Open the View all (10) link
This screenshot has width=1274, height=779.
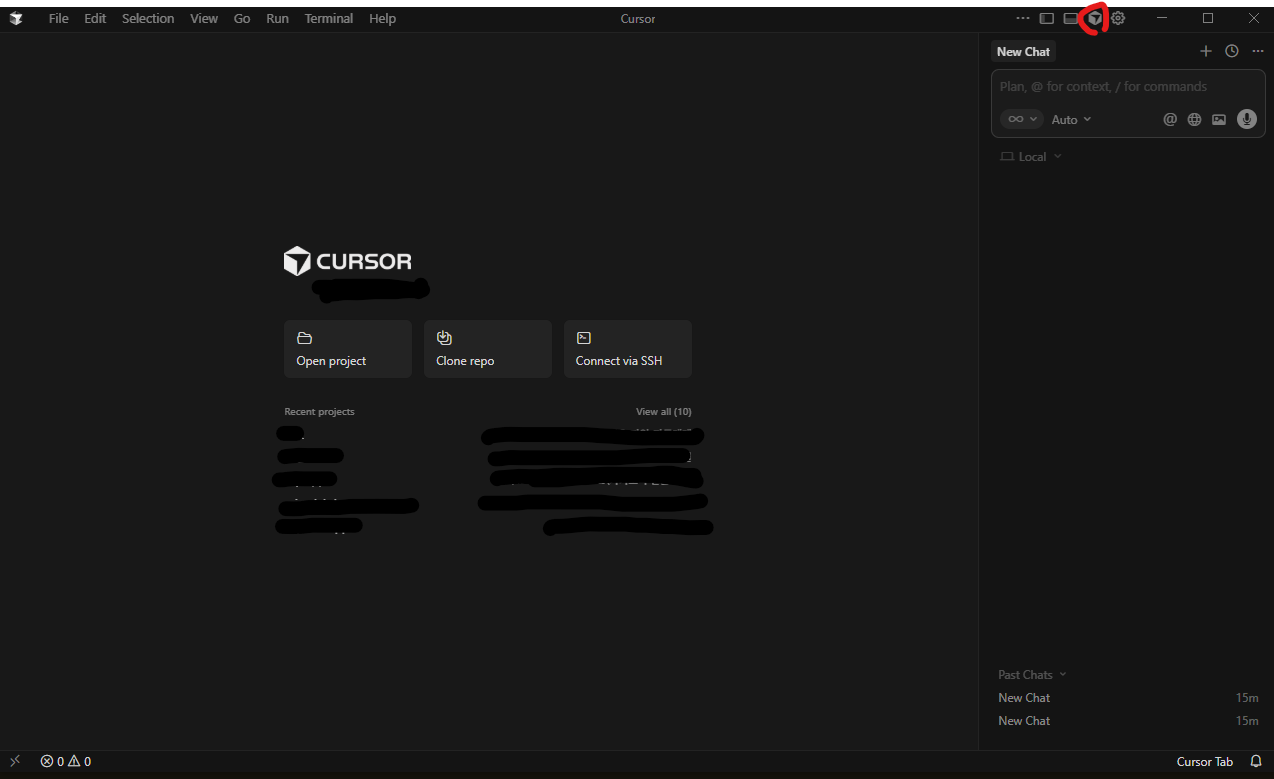[x=664, y=411]
